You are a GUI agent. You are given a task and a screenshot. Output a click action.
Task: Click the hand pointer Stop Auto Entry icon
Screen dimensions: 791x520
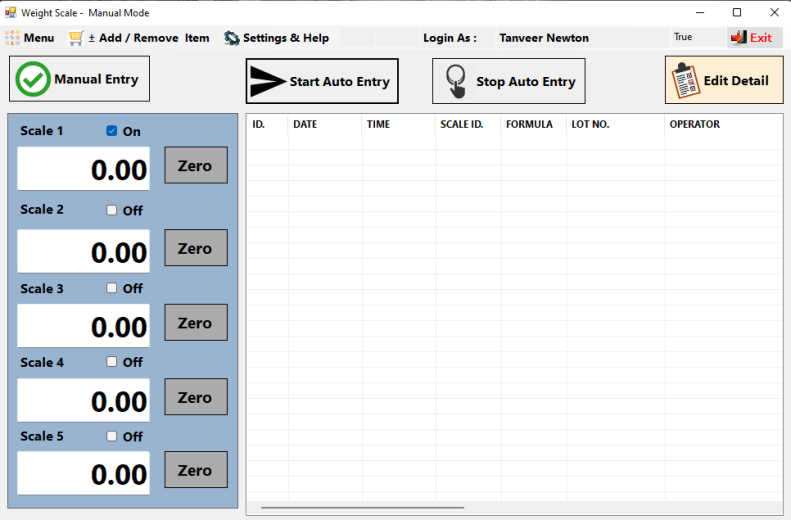(456, 81)
